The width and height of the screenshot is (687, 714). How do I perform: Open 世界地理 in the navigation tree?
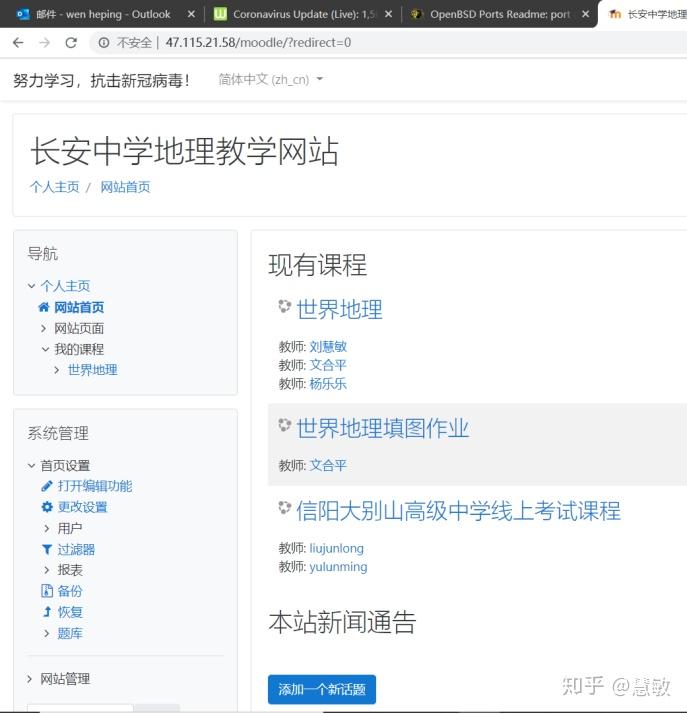(92, 370)
